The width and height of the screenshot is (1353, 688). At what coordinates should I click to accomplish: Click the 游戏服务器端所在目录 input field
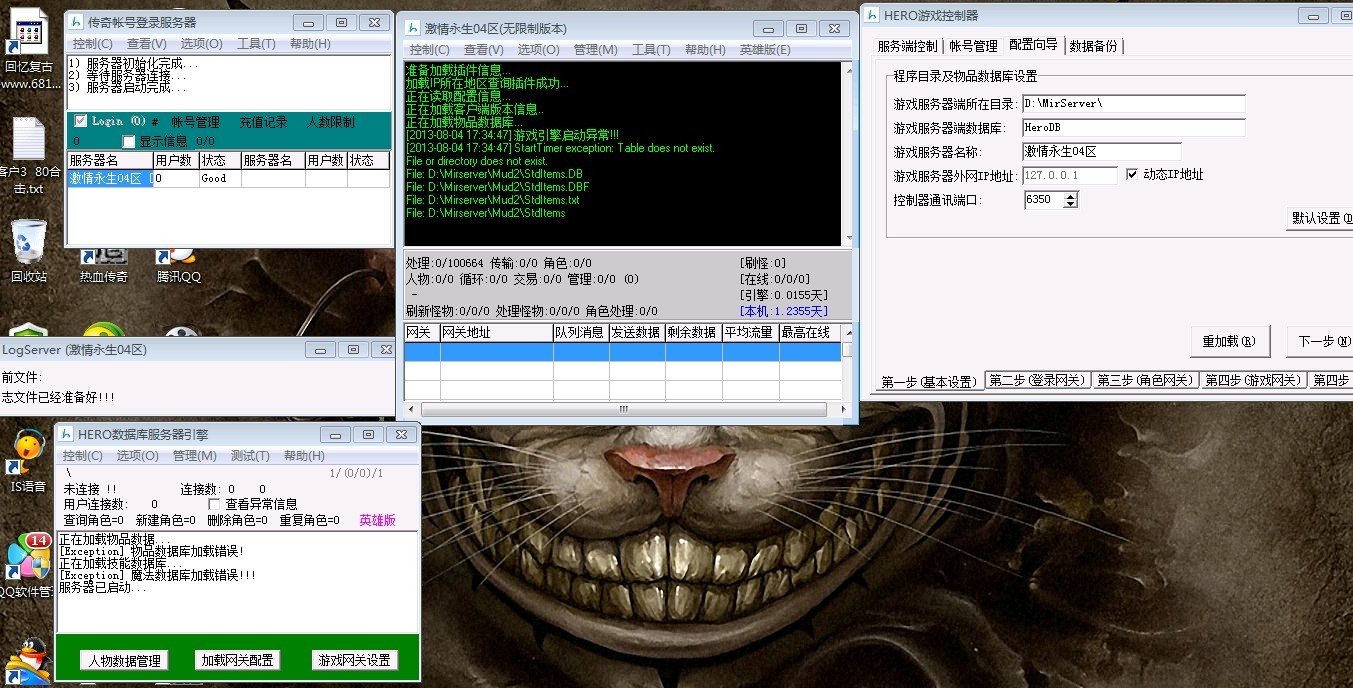[1133, 104]
